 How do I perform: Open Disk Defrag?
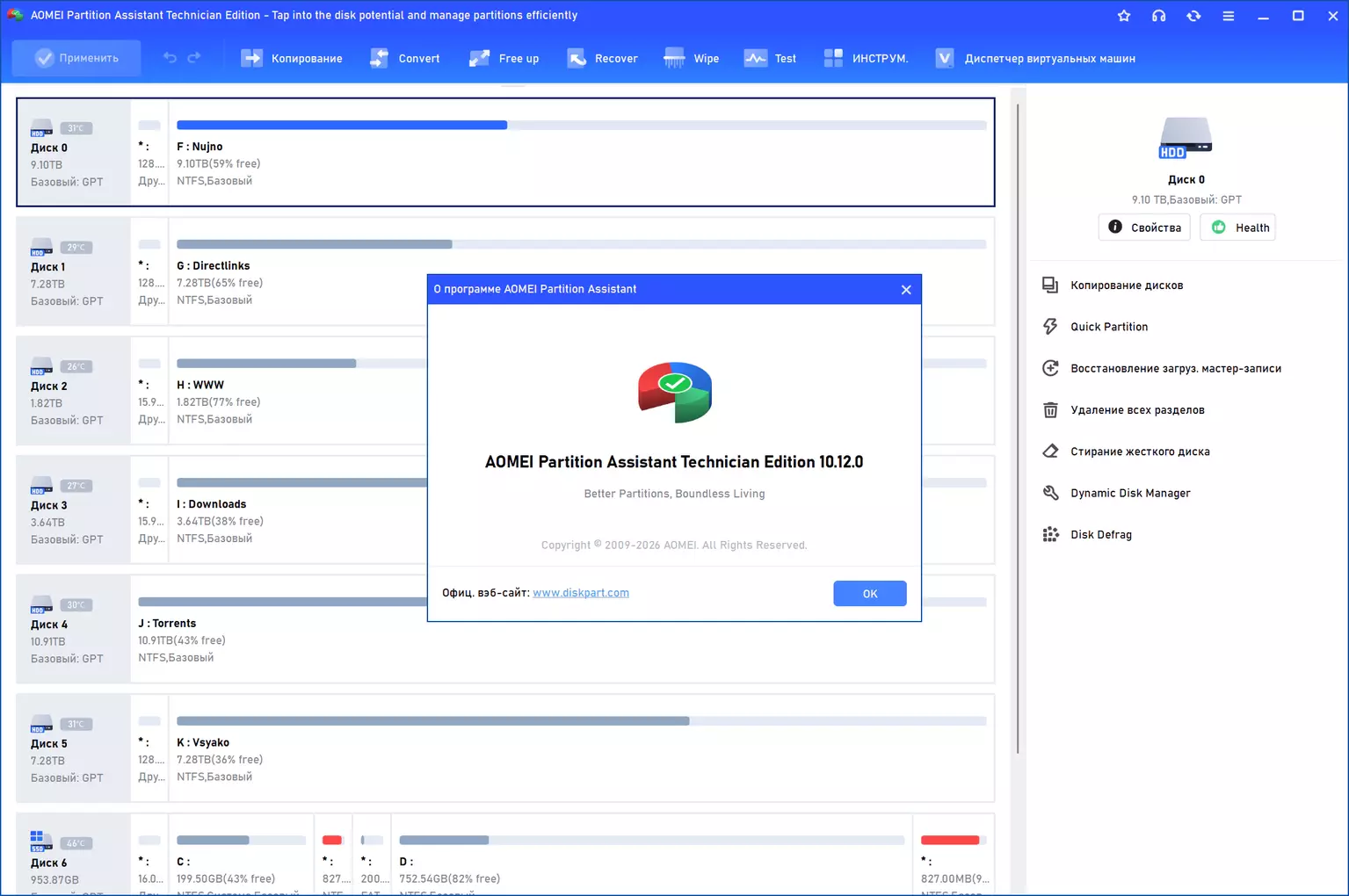tap(1087, 535)
